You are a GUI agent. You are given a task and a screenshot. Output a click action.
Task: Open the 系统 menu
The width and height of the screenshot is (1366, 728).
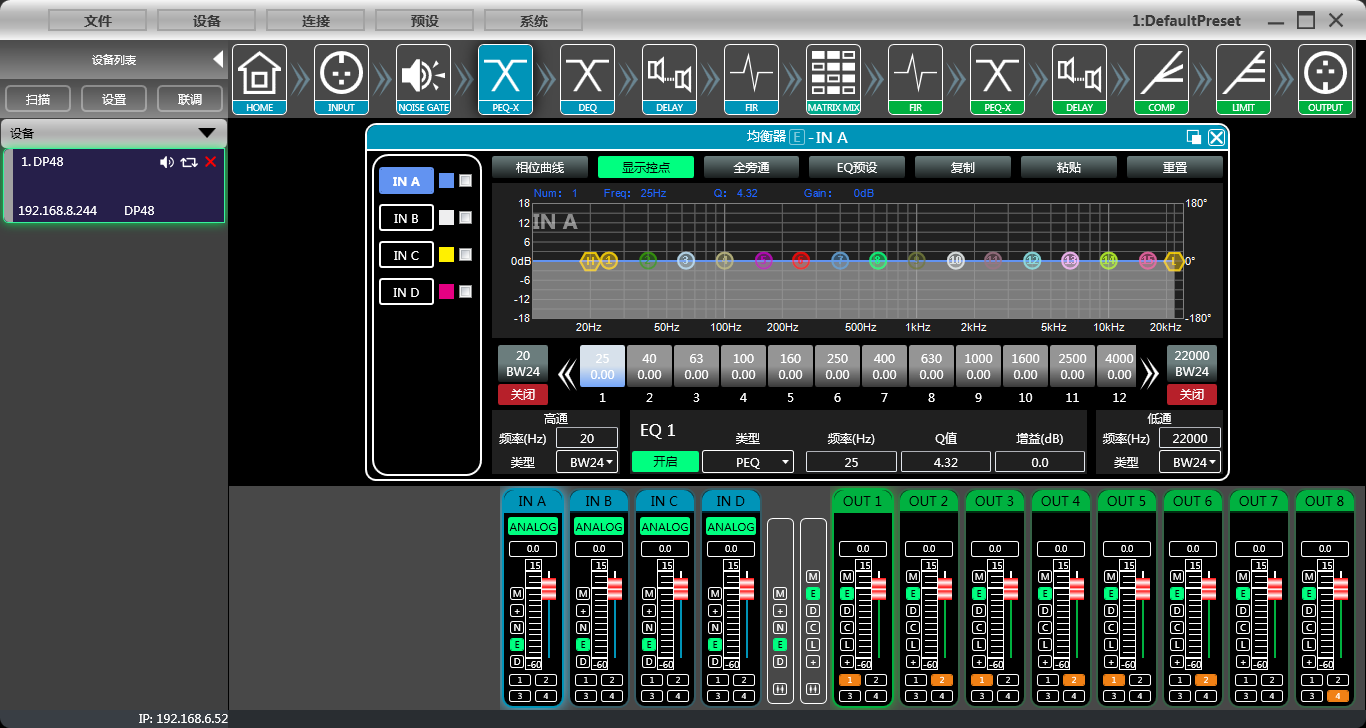[x=534, y=21]
